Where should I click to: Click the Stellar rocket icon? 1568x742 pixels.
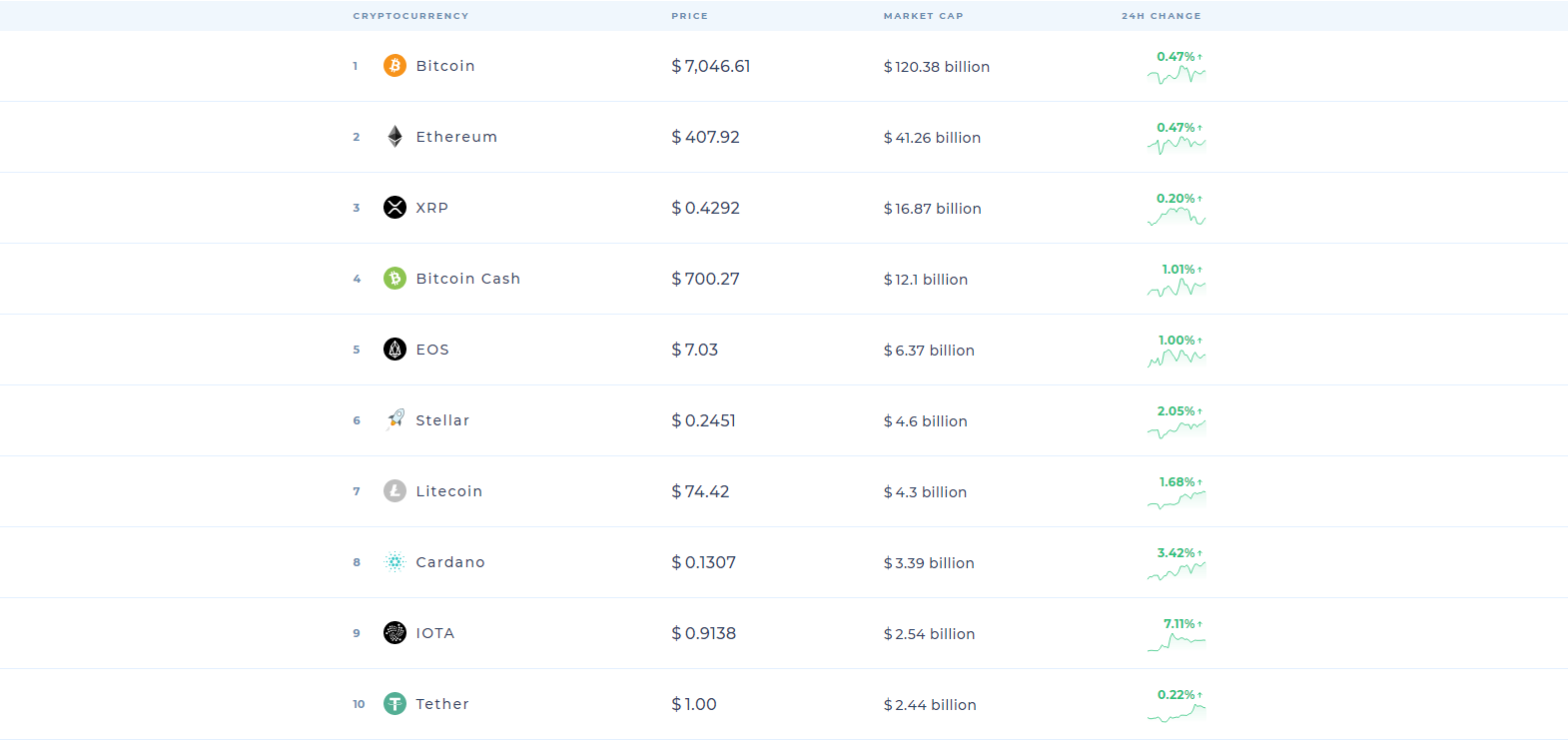point(394,420)
